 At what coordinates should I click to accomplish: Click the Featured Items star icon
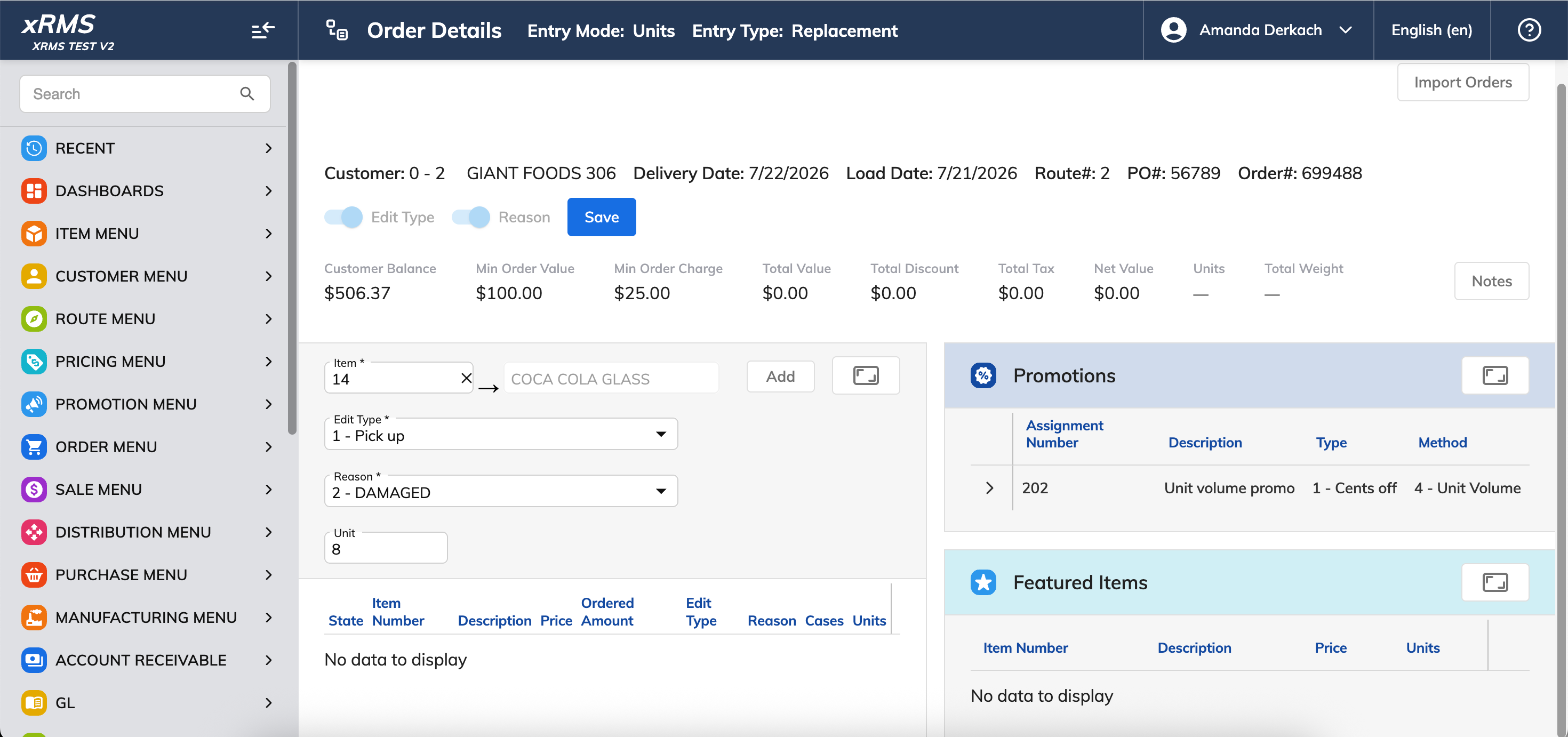983,582
